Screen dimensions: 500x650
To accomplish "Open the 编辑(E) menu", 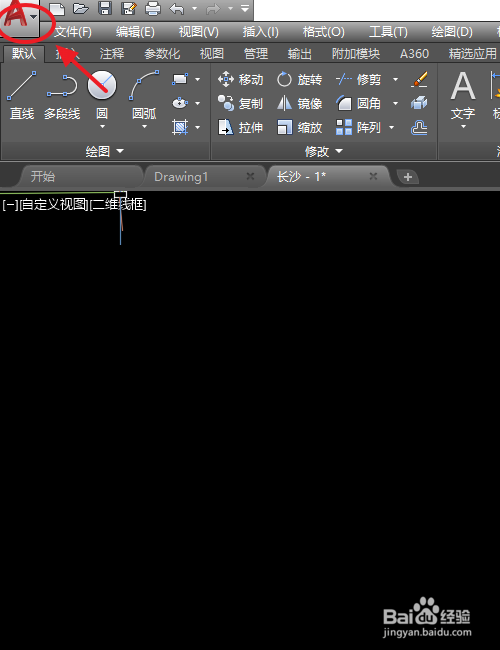I will coord(135,32).
